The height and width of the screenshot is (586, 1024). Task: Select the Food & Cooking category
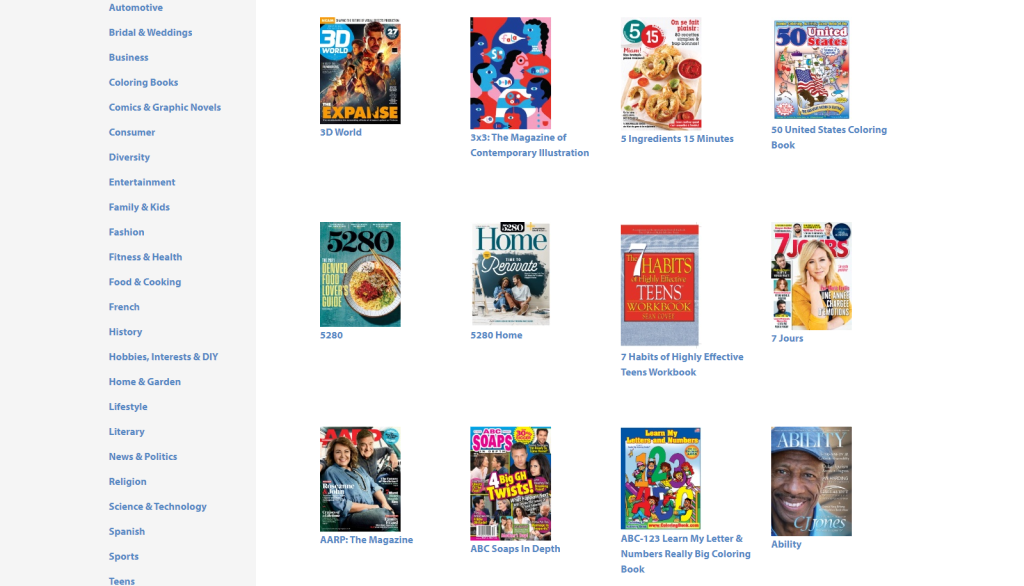[x=145, y=282]
